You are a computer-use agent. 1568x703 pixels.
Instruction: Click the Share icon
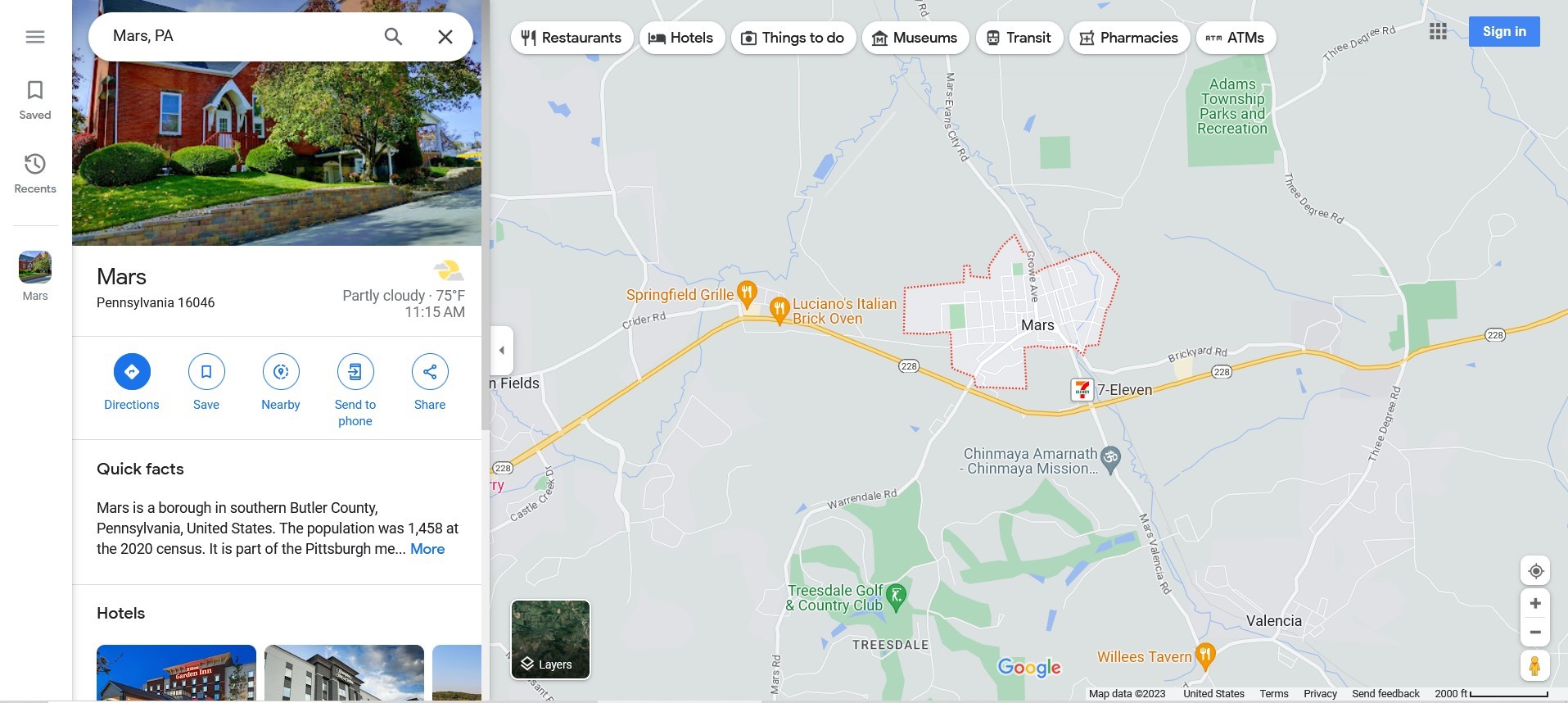click(430, 372)
